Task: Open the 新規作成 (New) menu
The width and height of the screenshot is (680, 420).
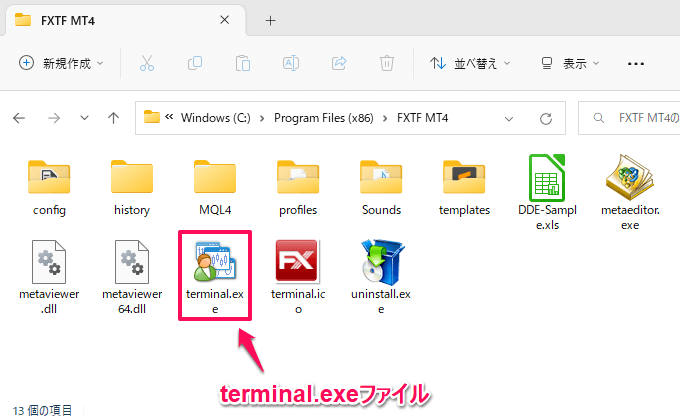Action: click(x=62, y=63)
